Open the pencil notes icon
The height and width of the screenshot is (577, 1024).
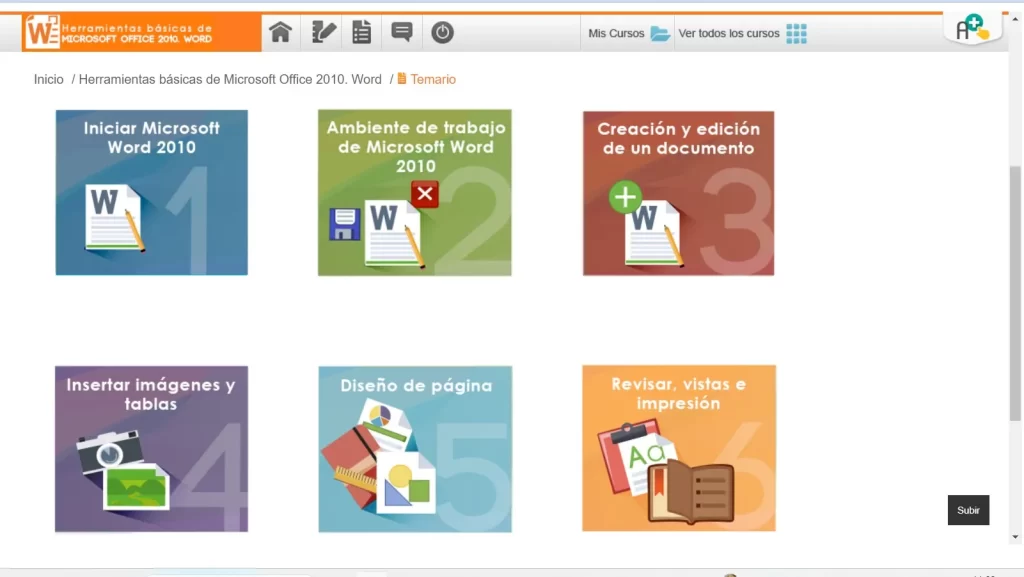[x=323, y=32]
